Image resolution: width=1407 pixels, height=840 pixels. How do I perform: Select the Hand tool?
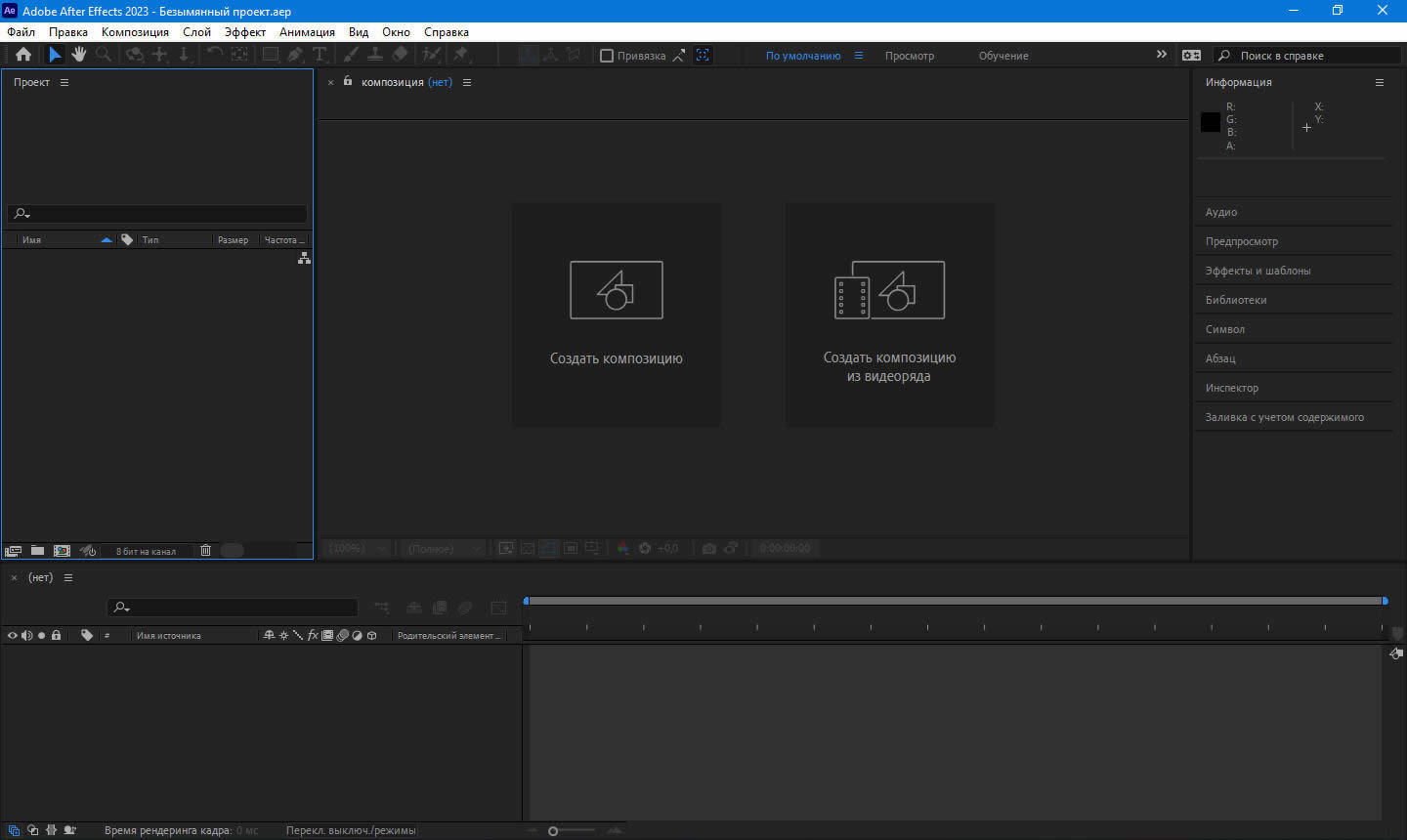point(79,55)
